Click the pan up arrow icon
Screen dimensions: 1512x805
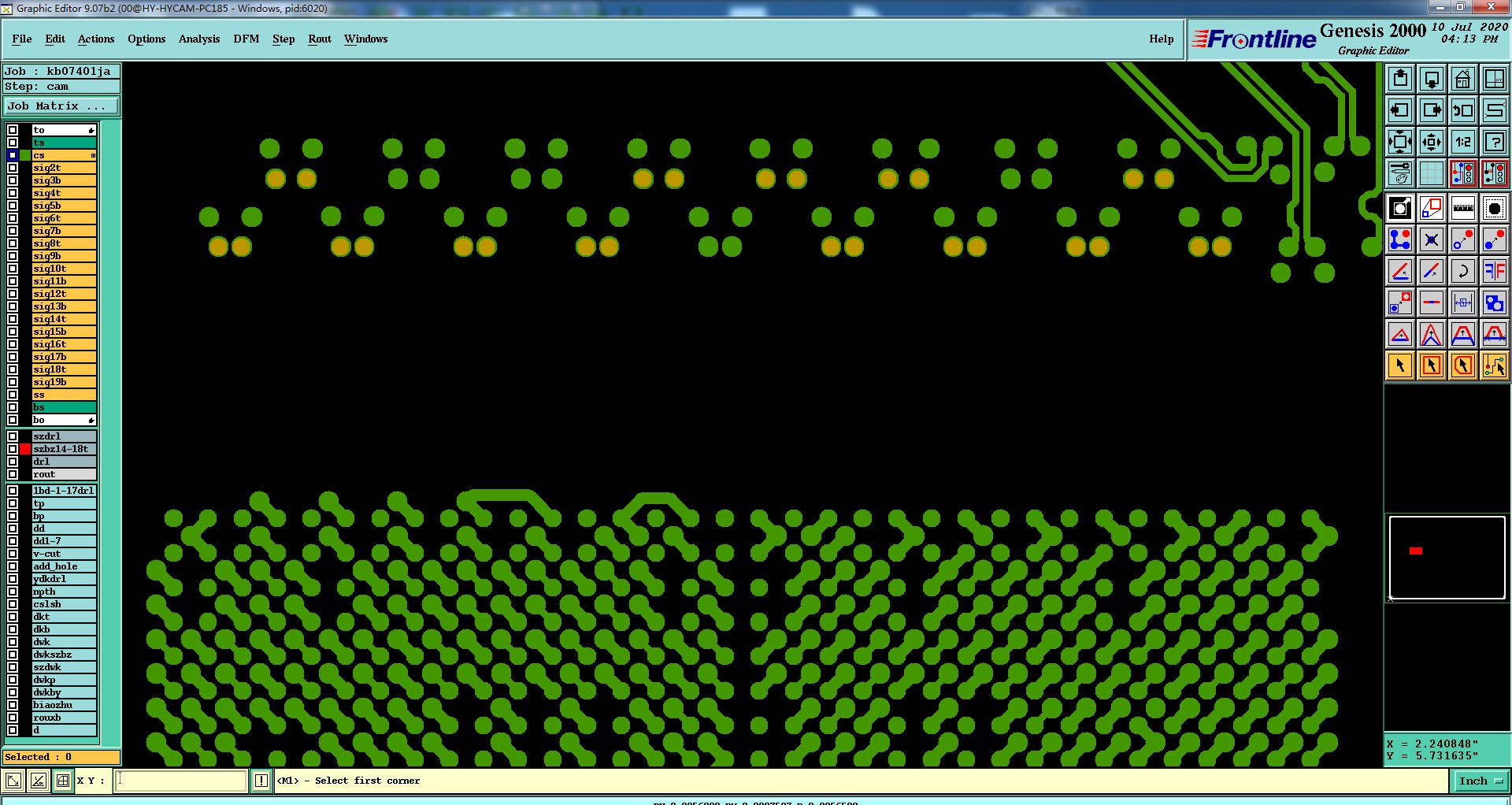tap(1400, 79)
